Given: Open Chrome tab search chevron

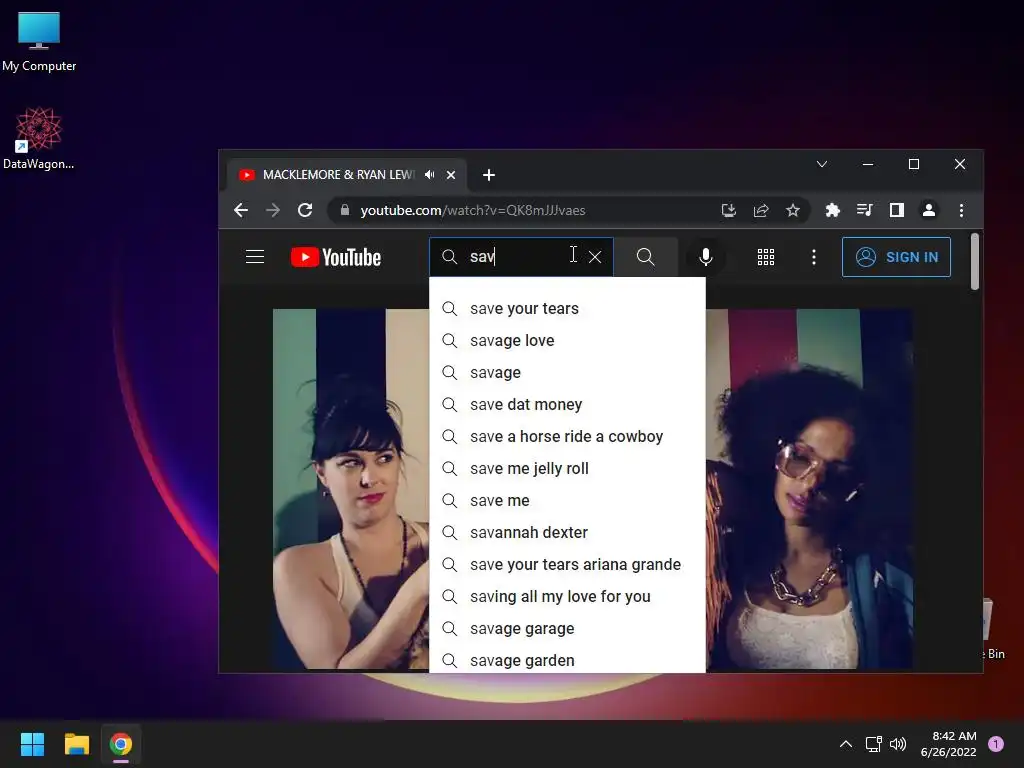Looking at the screenshot, I should click(x=822, y=164).
